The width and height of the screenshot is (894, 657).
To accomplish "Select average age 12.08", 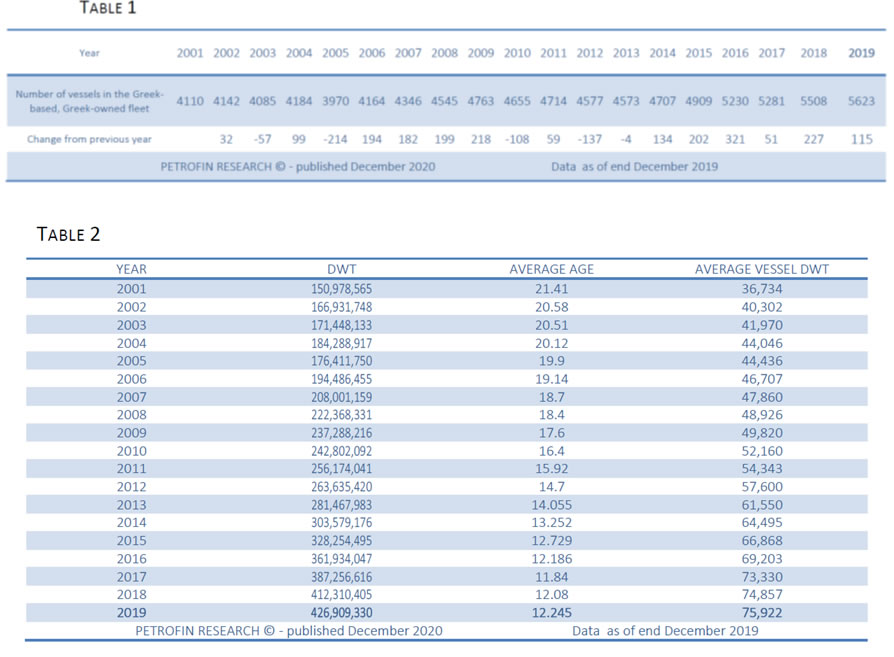I will [x=551, y=594].
